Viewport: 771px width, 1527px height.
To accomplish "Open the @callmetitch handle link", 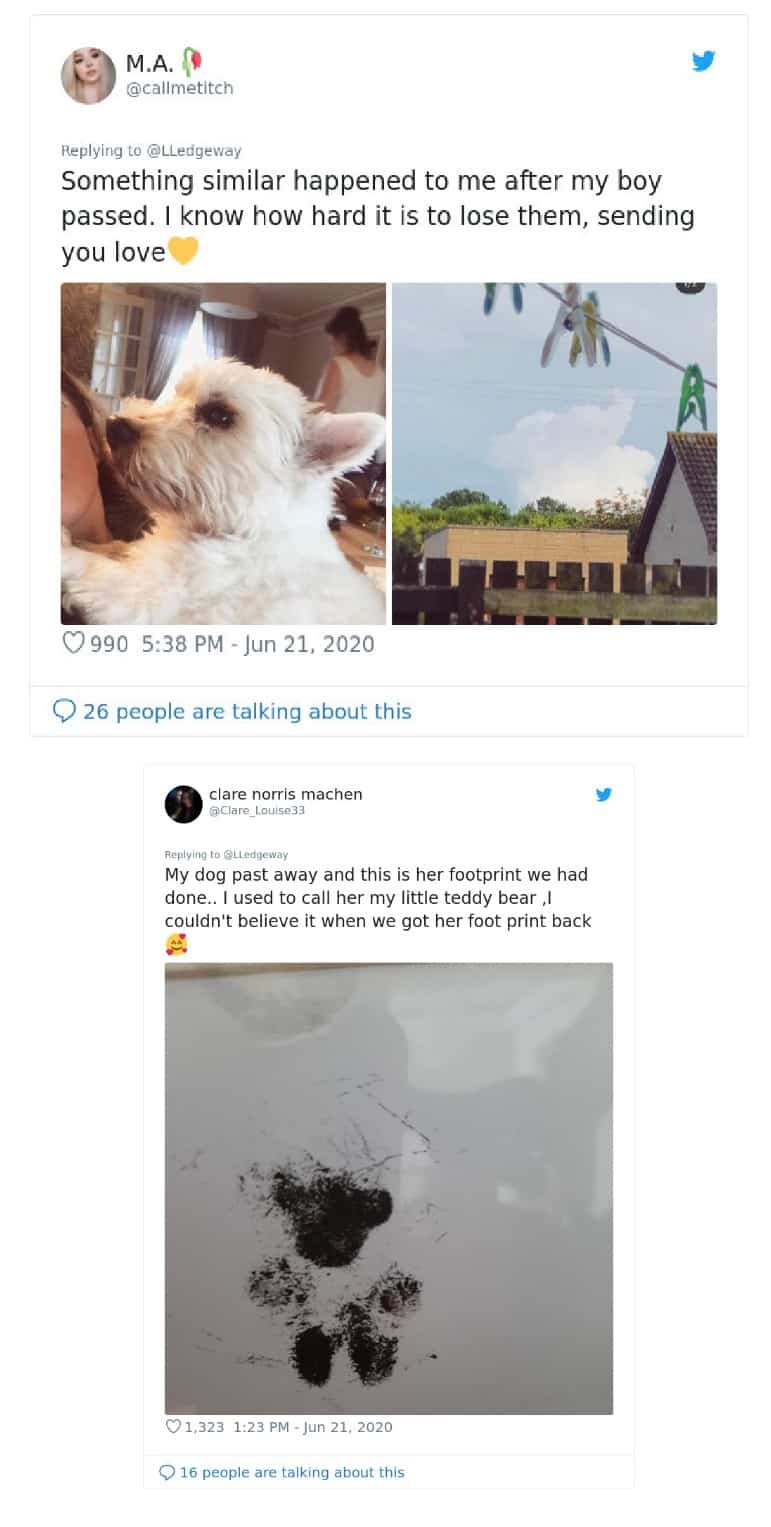I will [179, 88].
